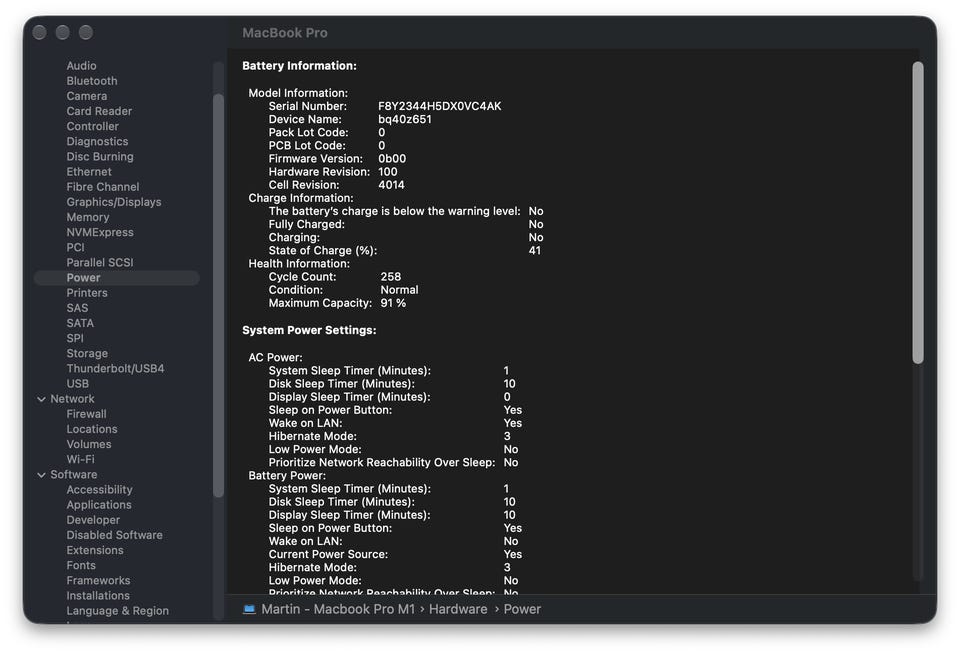Click the Firmware Version value 0b00

pos(392,159)
